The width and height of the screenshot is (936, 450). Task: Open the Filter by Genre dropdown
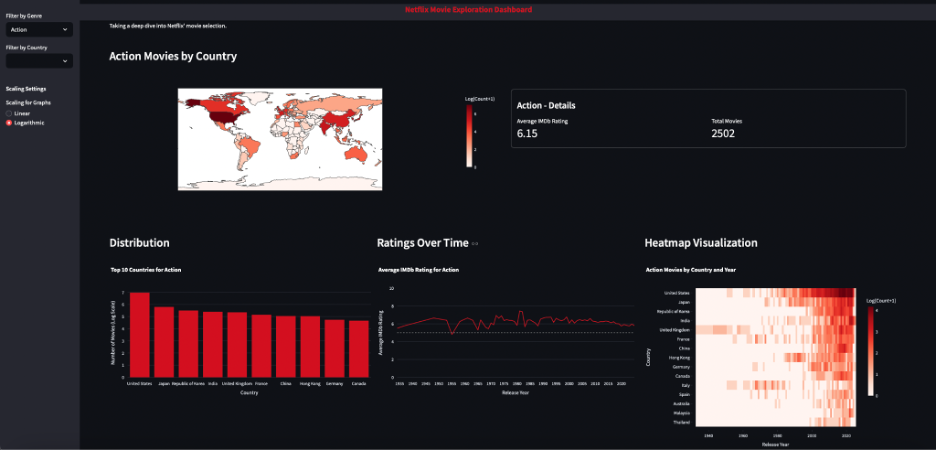pyautogui.click(x=39, y=29)
